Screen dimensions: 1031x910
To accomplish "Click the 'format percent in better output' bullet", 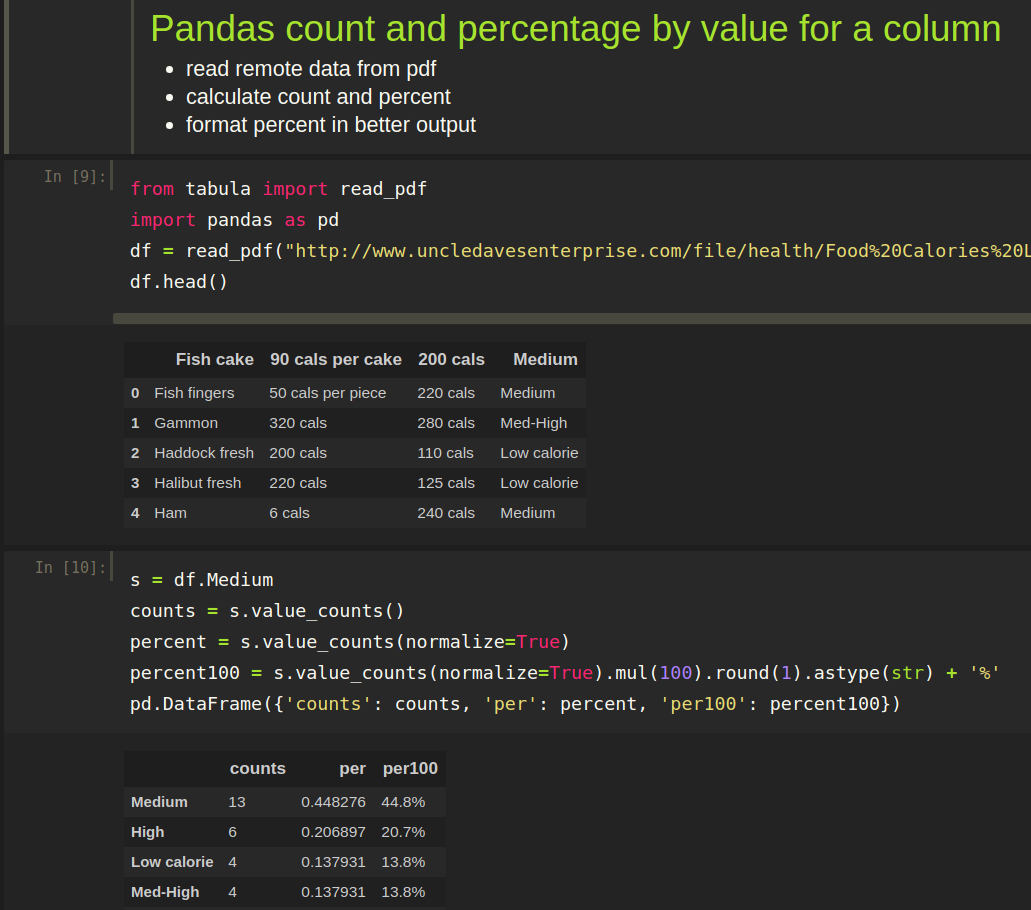I will [330, 124].
